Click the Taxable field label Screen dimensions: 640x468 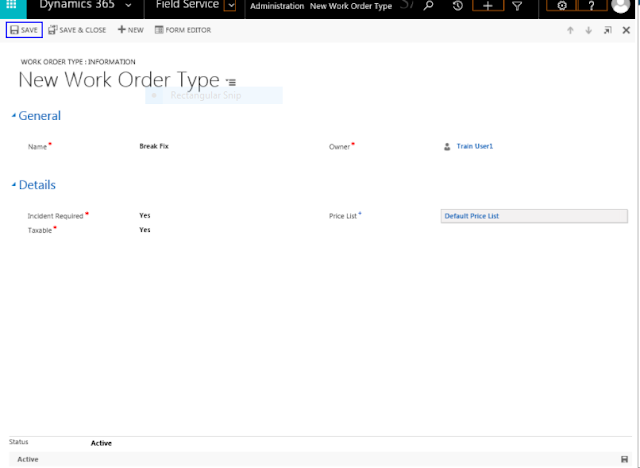[x=40, y=231]
